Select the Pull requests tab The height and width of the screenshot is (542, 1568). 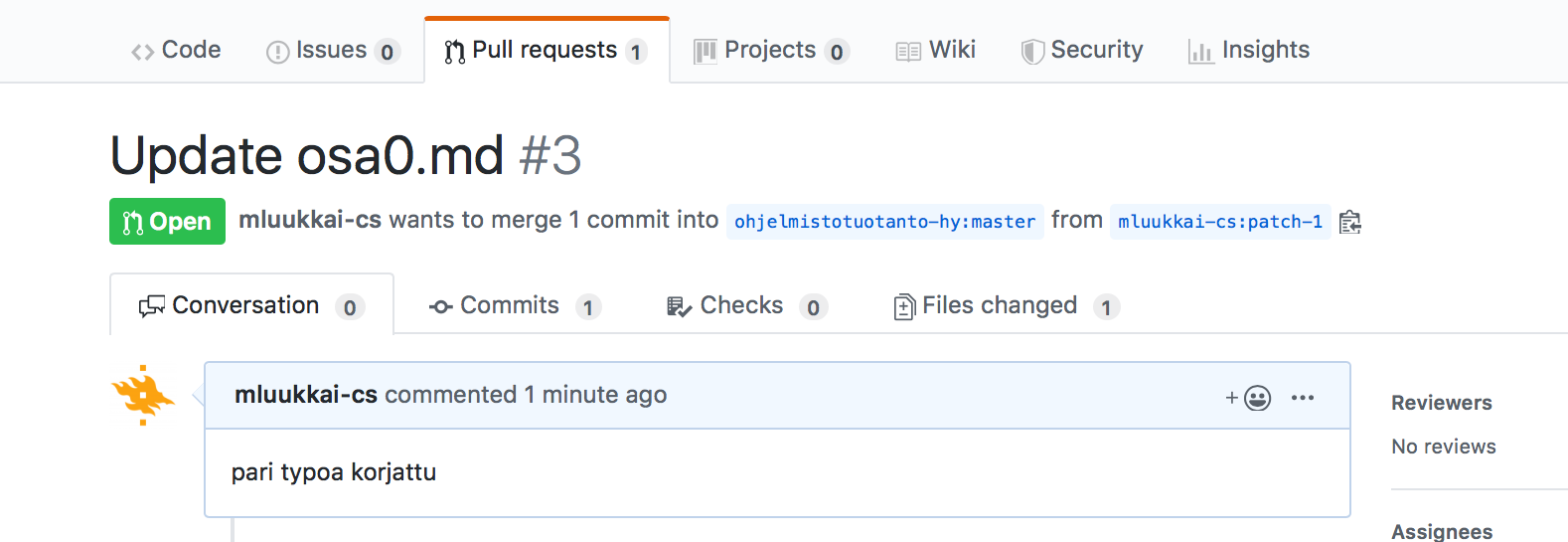pyautogui.click(x=546, y=50)
